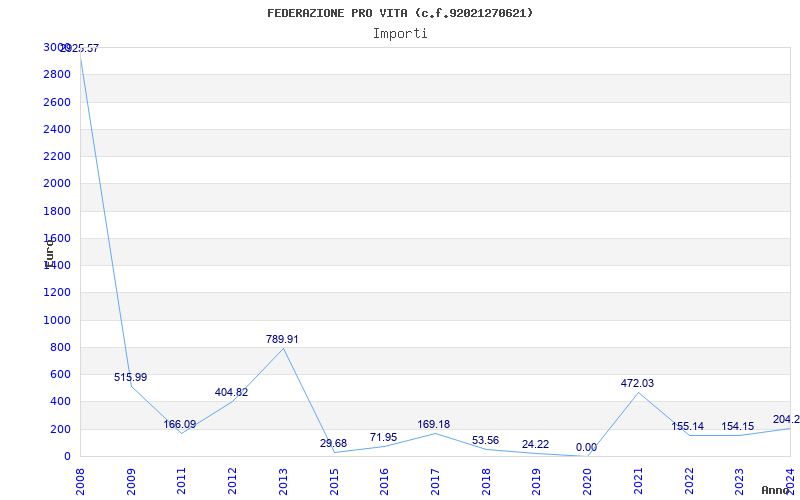The width and height of the screenshot is (800, 500).
Task: Click the 0.00 value at 2020
Action: click(x=586, y=447)
